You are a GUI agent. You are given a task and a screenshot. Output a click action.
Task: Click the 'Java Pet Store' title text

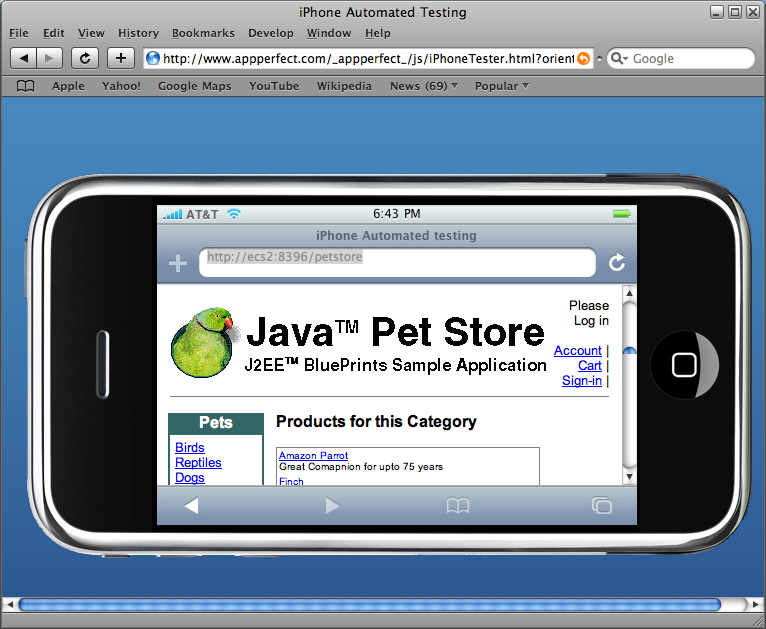pos(395,332)
